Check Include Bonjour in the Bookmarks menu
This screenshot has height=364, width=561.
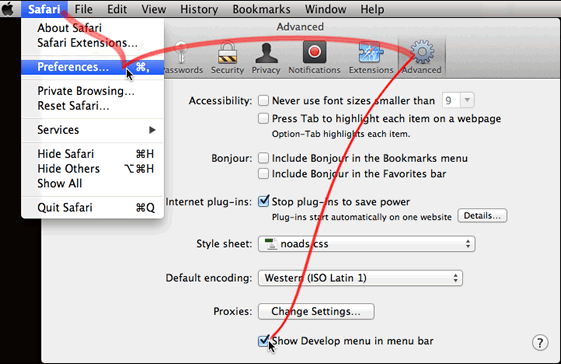(x=263, y=158)
